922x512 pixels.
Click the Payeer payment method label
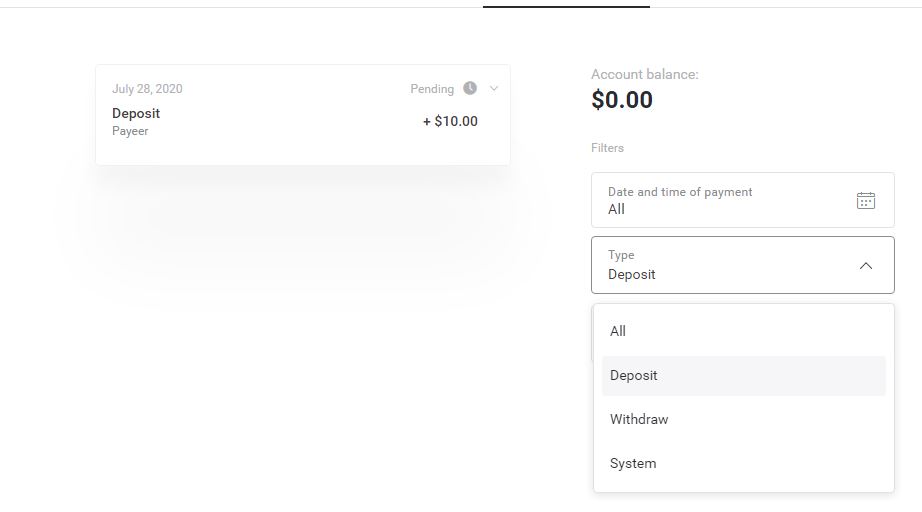pyautogui.click(x=130, y=131)
